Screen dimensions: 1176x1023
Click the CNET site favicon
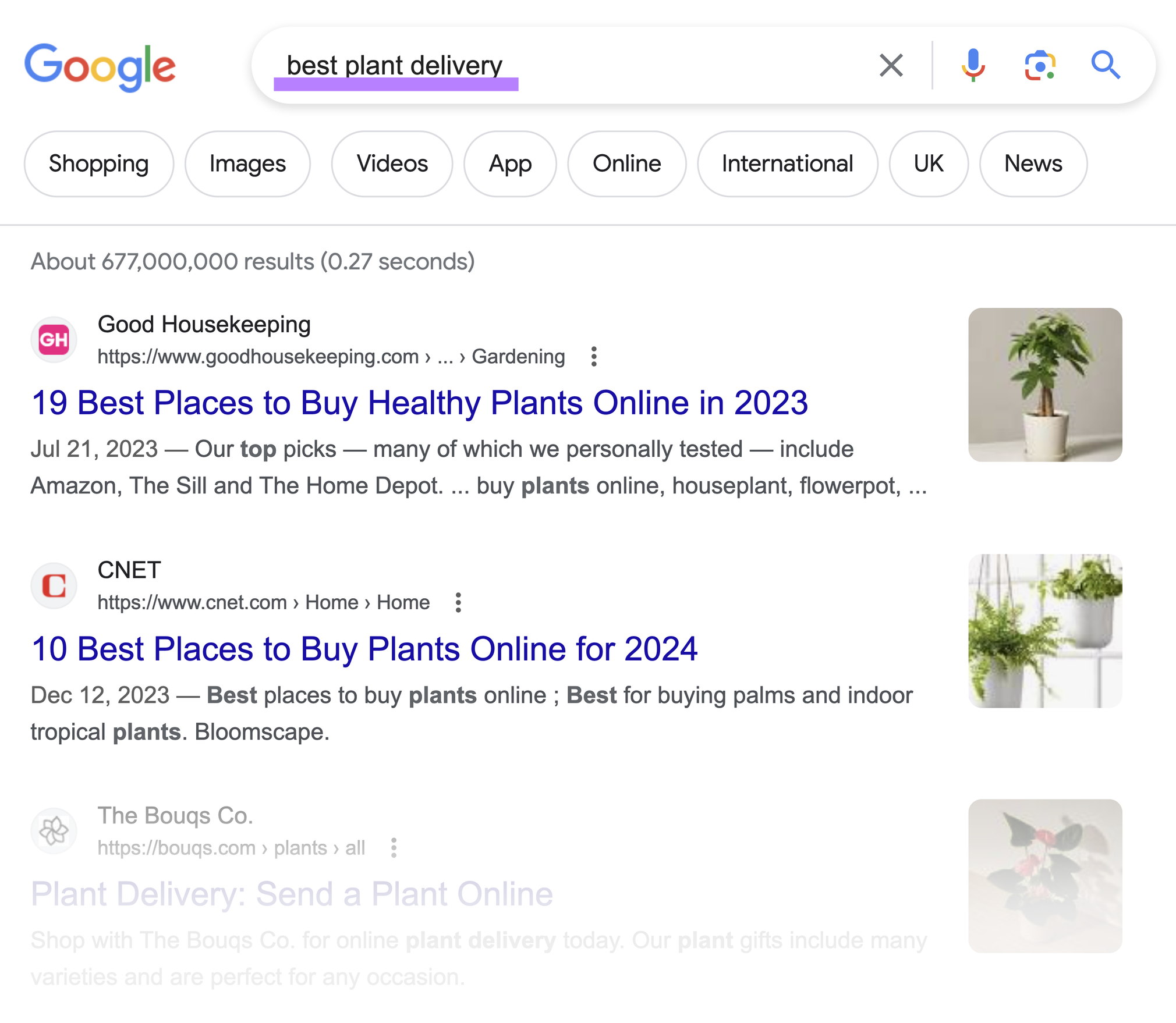point(54,585)
